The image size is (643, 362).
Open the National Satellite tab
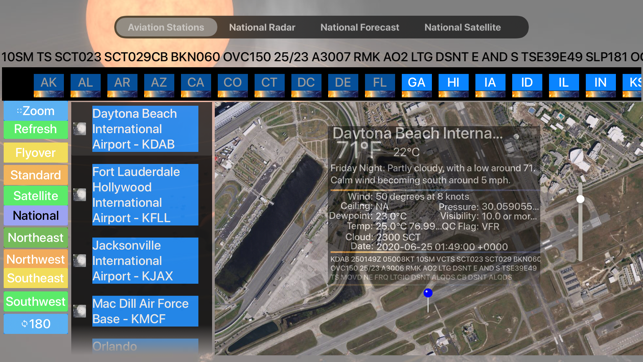(x=463, y=27)
